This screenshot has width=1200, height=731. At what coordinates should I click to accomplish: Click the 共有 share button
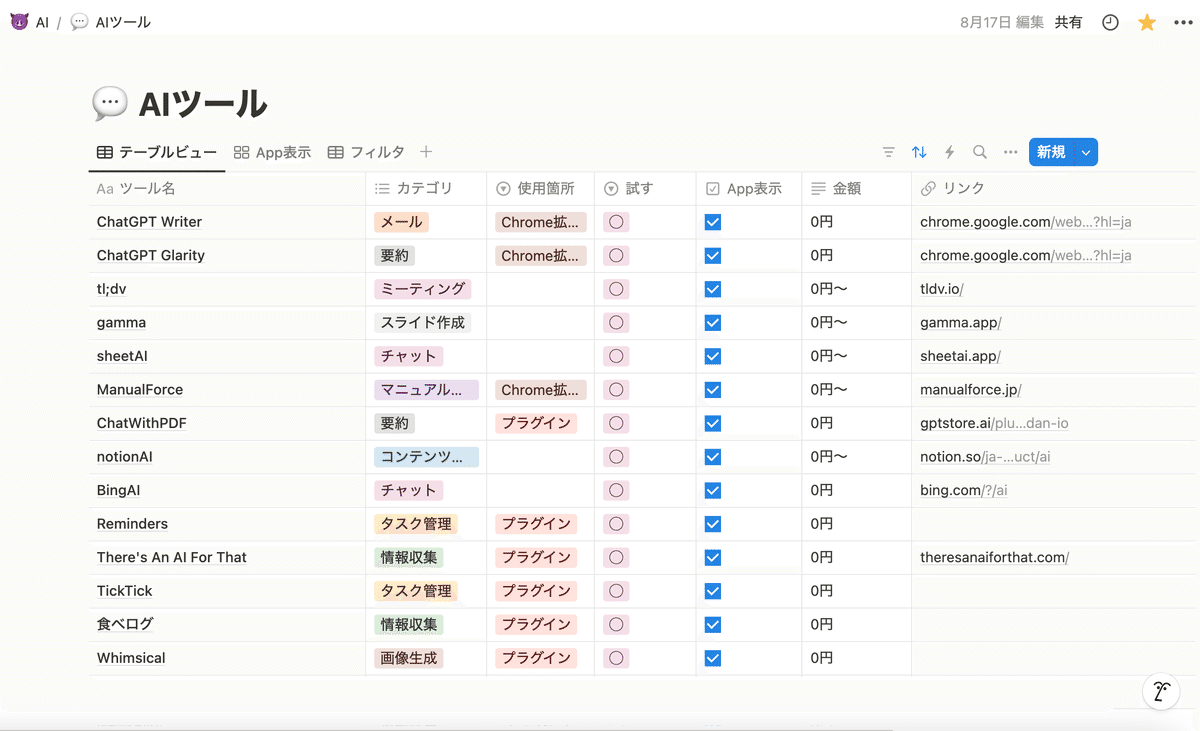(1068, 22)
